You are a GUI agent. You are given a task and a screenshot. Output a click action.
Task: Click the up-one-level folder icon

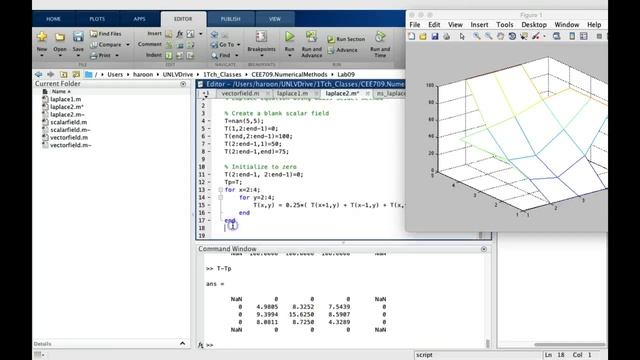(x=64, y=74)
